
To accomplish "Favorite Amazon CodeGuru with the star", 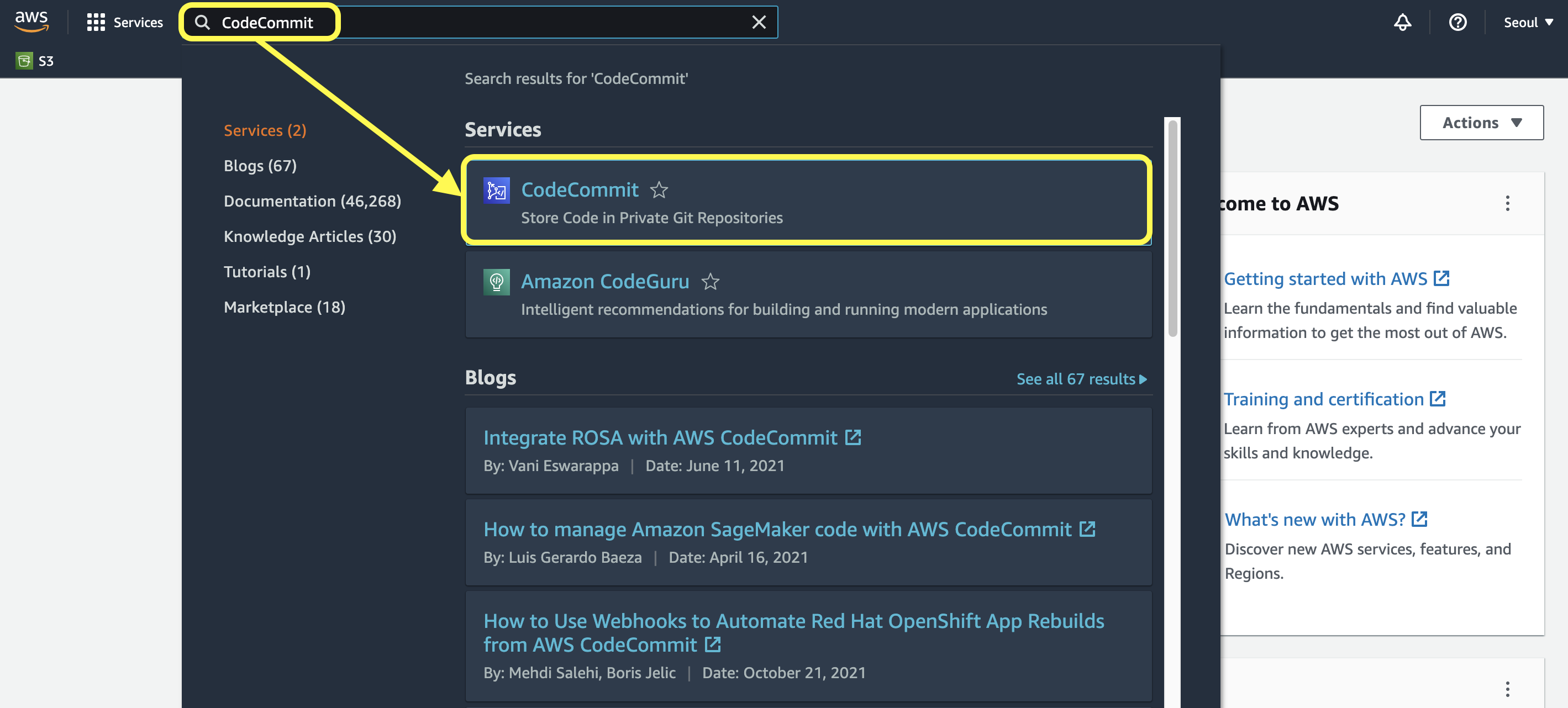I will 710,282.
